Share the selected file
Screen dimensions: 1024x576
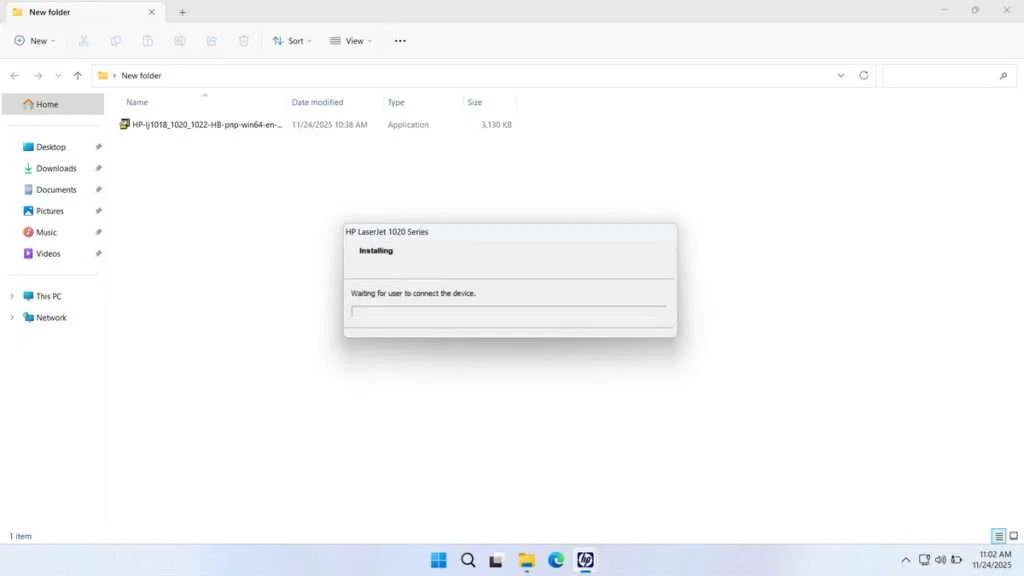tap(211, 40)
